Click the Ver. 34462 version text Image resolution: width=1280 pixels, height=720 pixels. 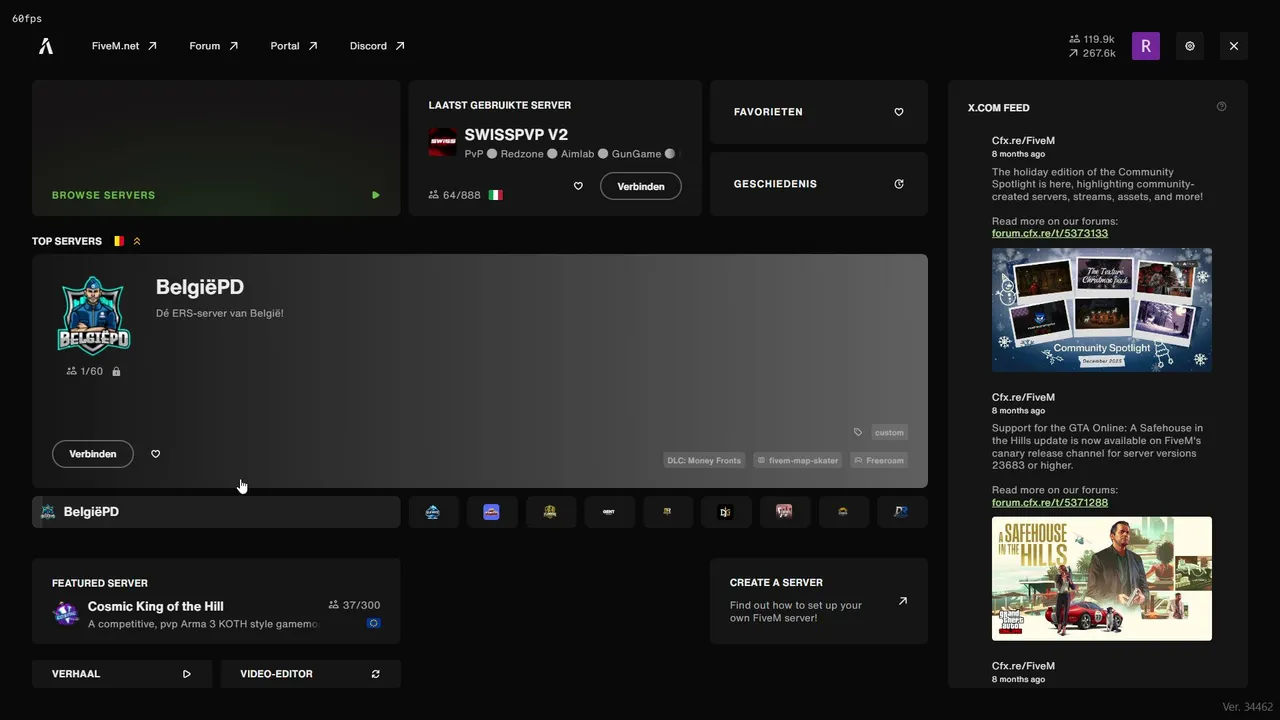click(x=1247, y=707)
